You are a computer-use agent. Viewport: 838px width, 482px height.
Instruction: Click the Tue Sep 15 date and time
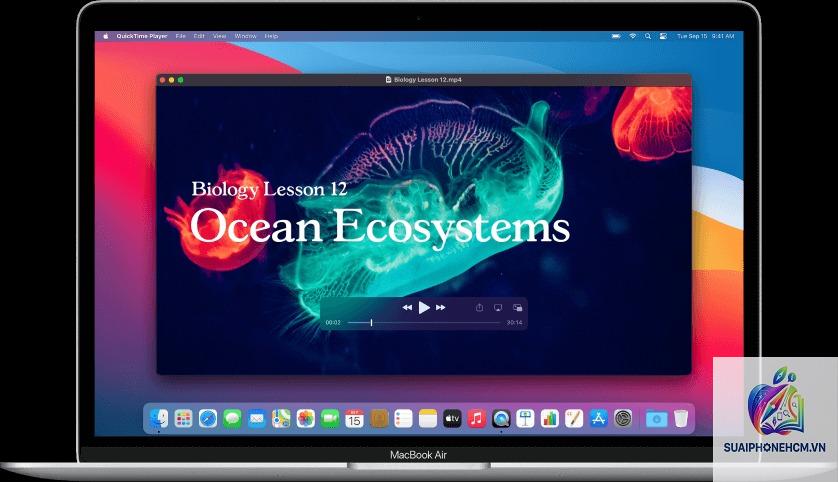point(705,36)
